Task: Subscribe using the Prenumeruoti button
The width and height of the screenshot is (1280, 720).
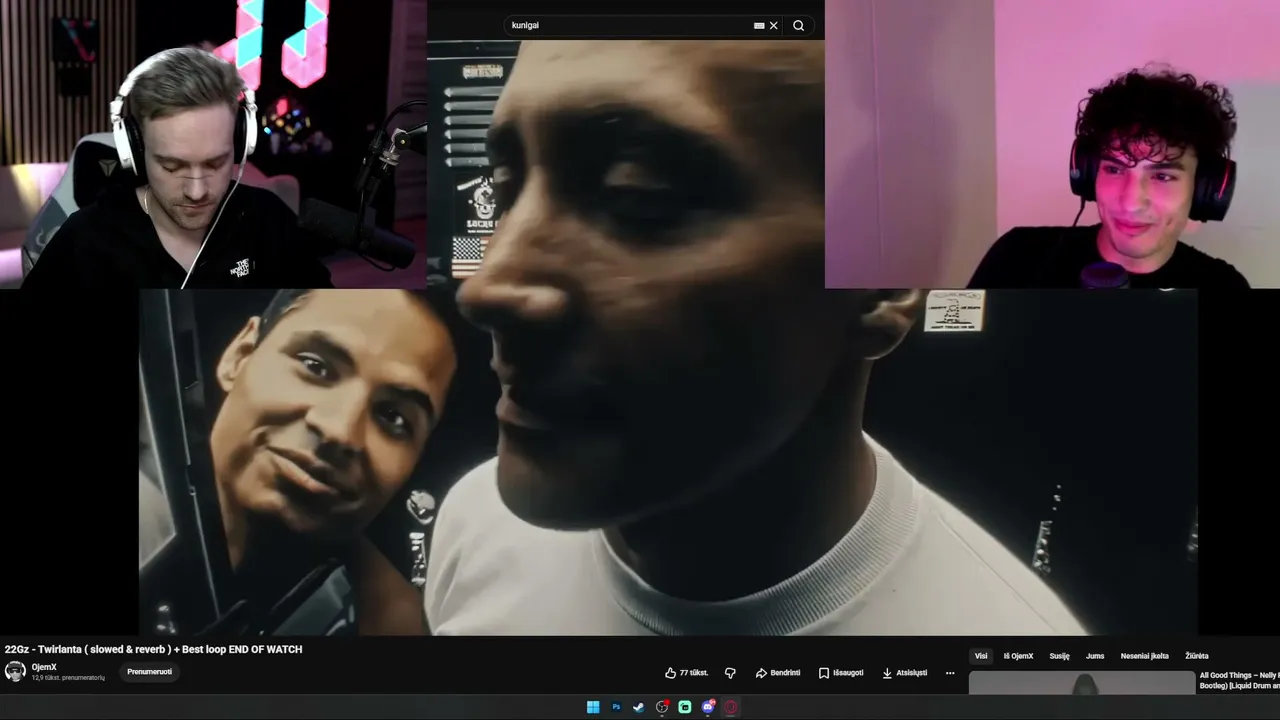Action: [149, 672]
